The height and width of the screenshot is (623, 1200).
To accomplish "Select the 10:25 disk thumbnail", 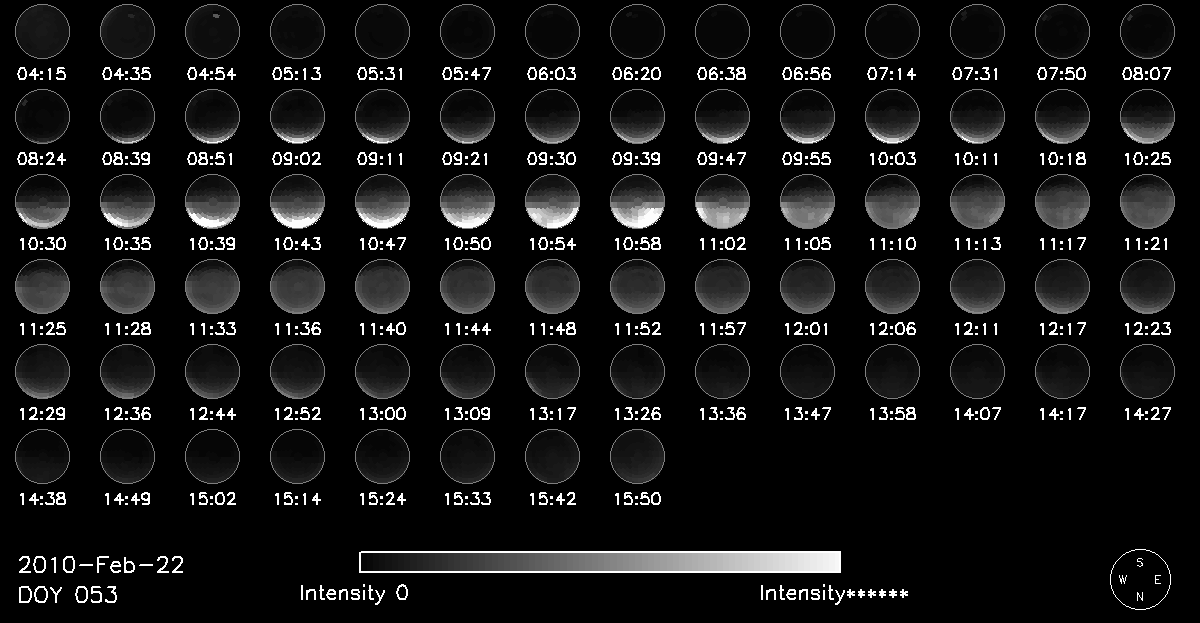I will point(1147,116).
